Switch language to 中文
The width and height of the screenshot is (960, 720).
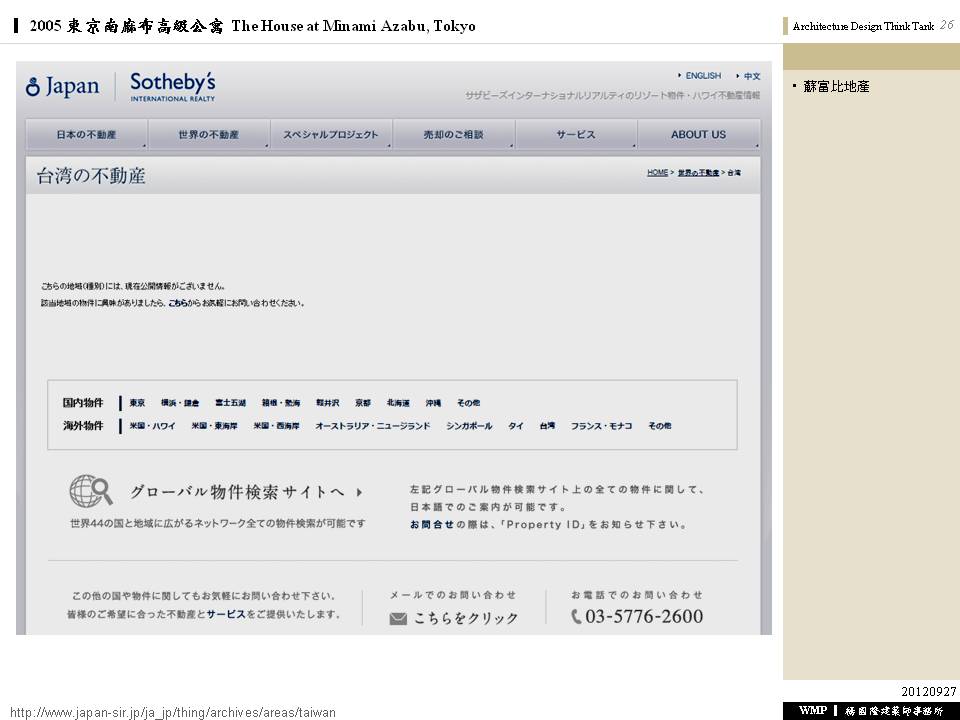(x=751, y=76)
